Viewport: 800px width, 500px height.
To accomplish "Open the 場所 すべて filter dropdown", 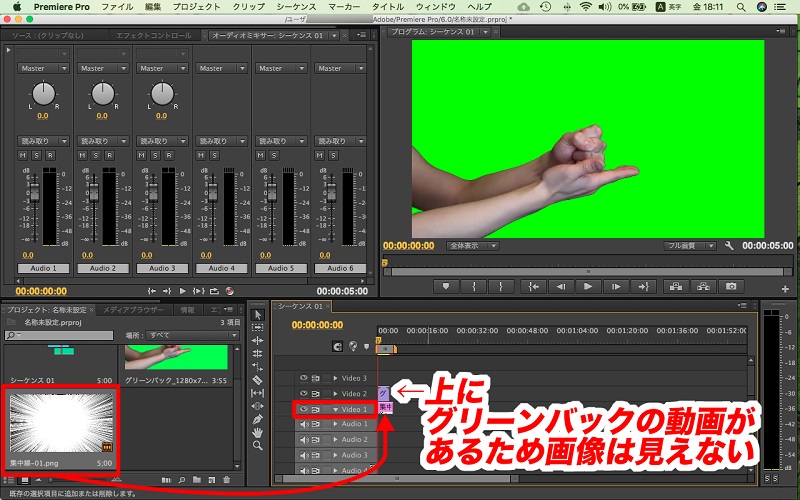I will tap(192, 335).
